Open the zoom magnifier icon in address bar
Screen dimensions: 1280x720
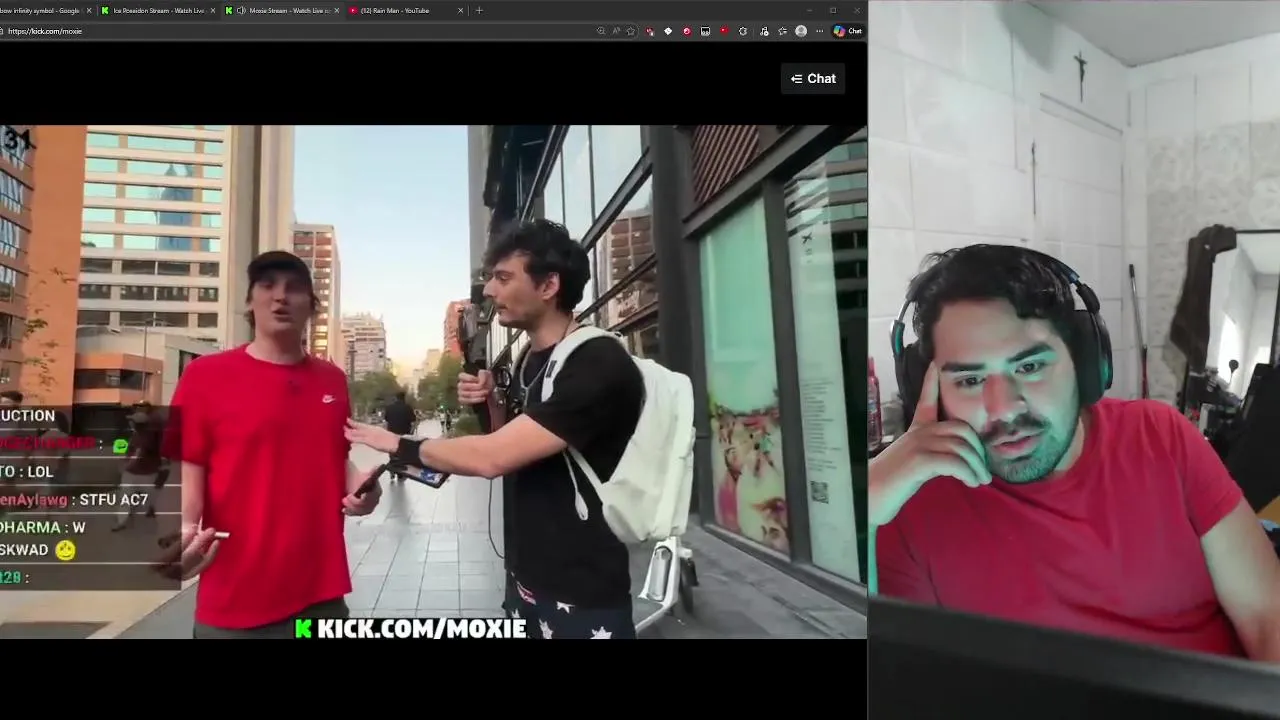pos(601,31)
